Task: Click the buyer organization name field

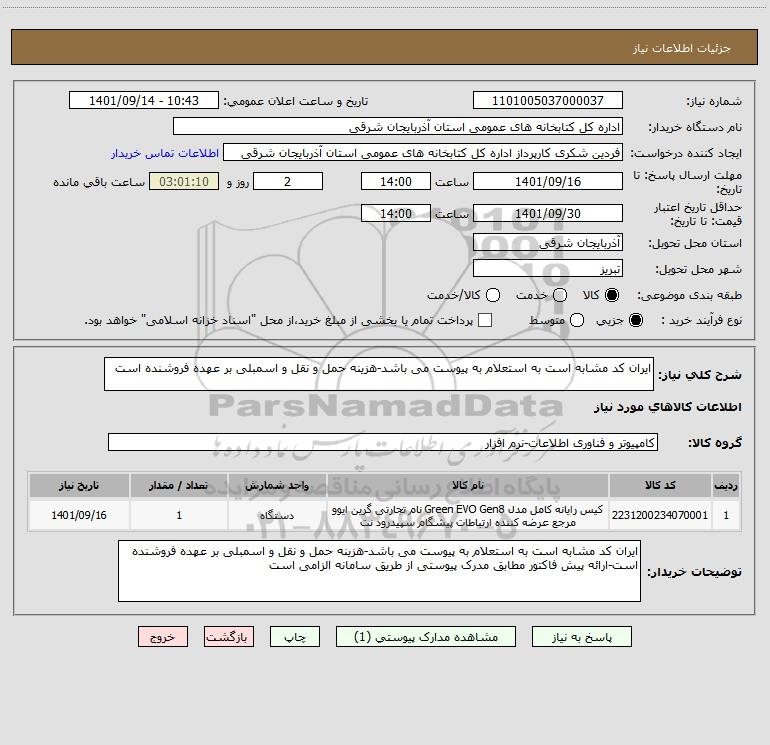Action: pyautogui.click(x=398, y=126)
